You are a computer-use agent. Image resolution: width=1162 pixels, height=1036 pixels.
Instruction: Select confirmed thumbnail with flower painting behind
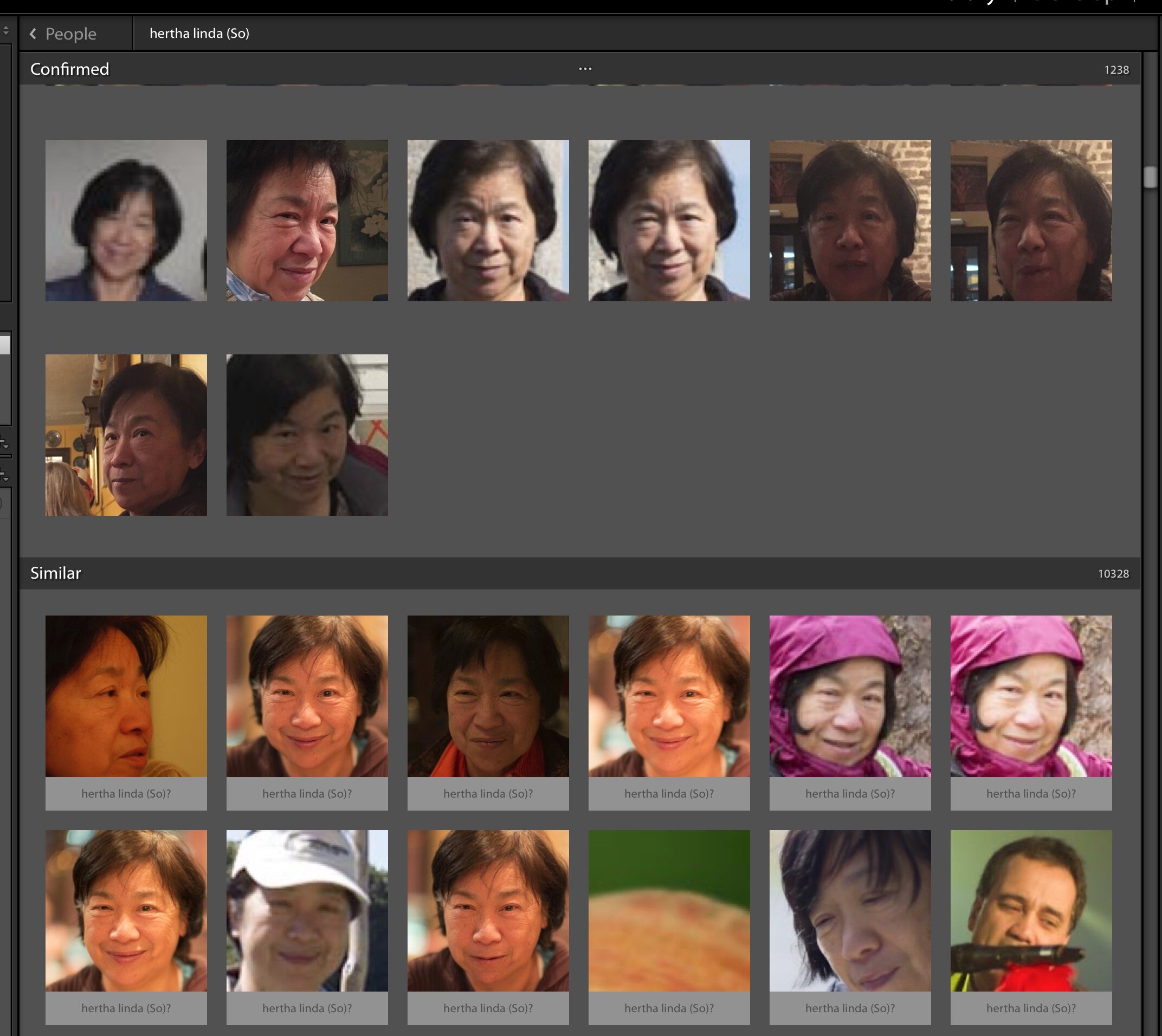point(307,221)
